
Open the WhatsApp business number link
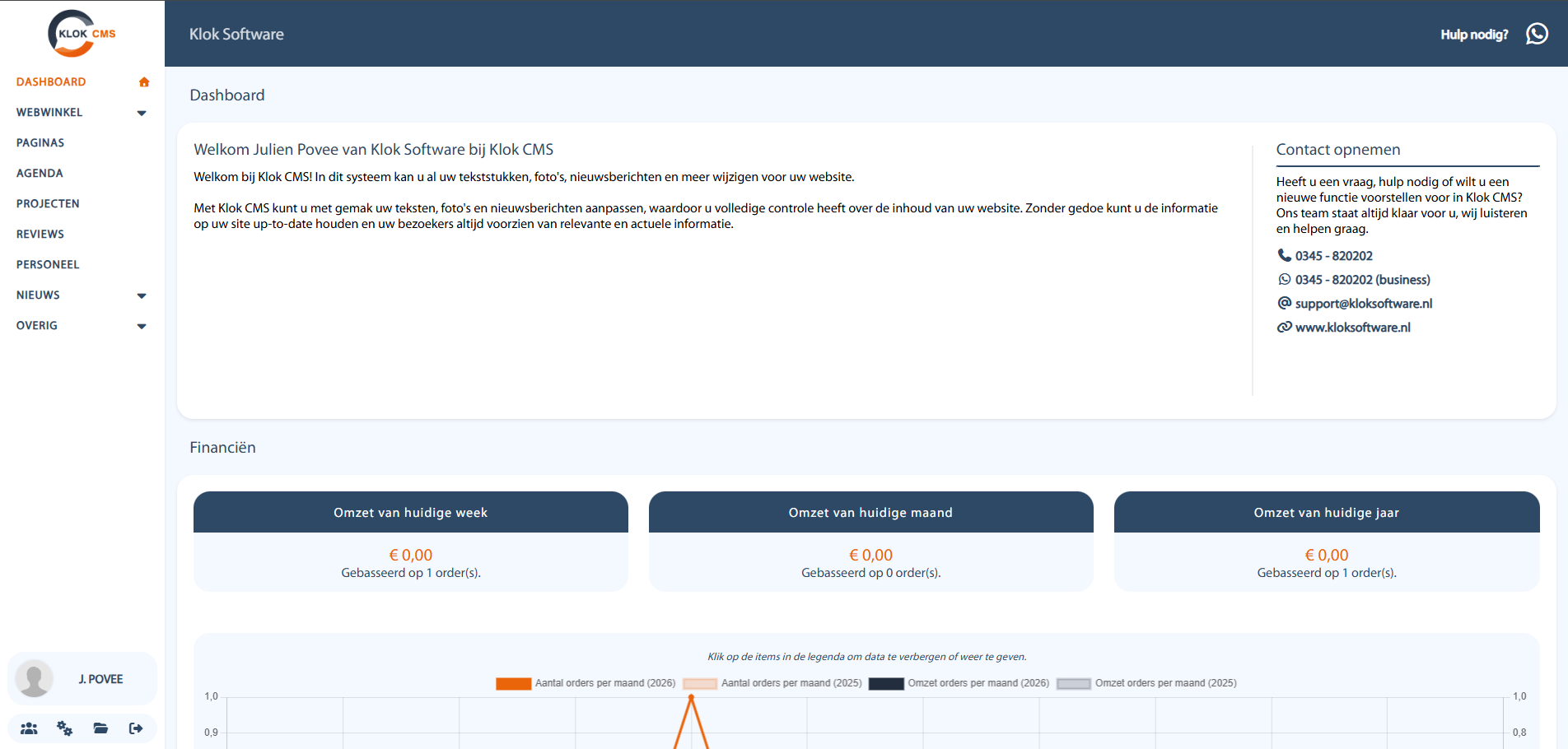(1362, 280)
